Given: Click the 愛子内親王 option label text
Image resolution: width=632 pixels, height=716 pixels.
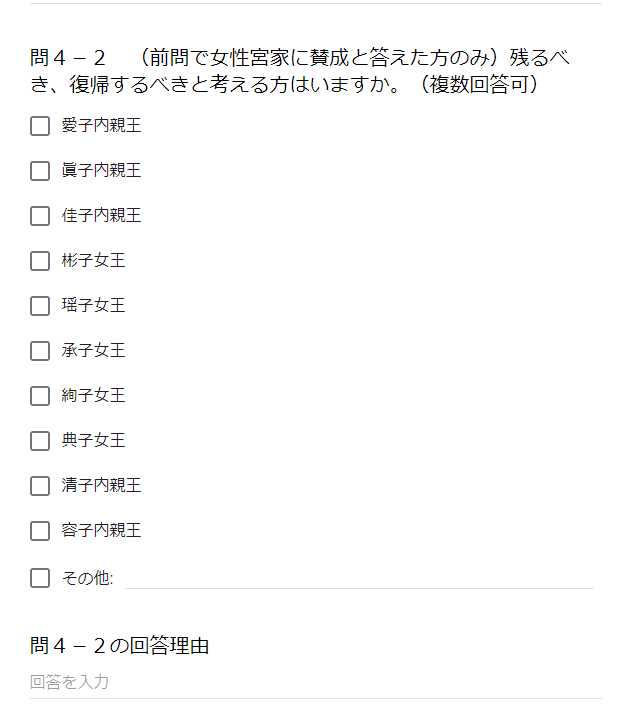Looking at the screenshot, I should coord(101,126).
